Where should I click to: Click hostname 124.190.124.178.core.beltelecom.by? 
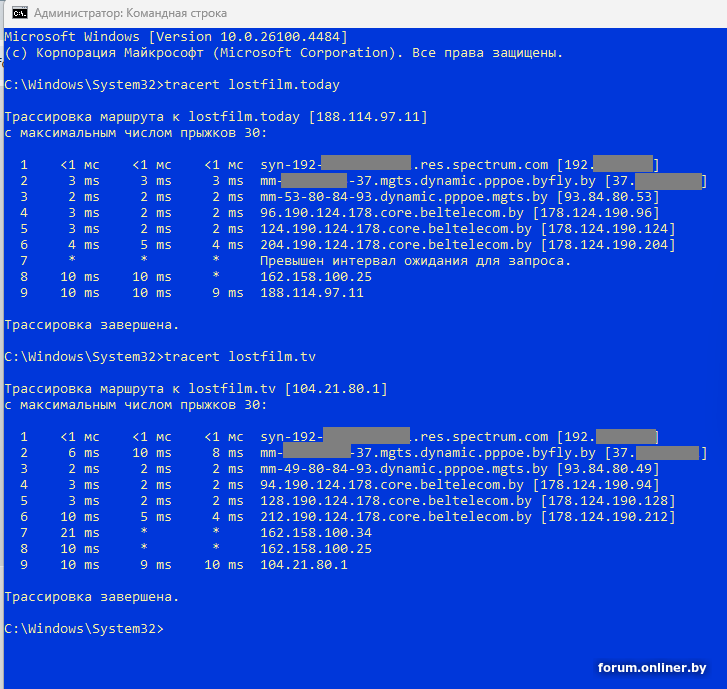(395, 229)
